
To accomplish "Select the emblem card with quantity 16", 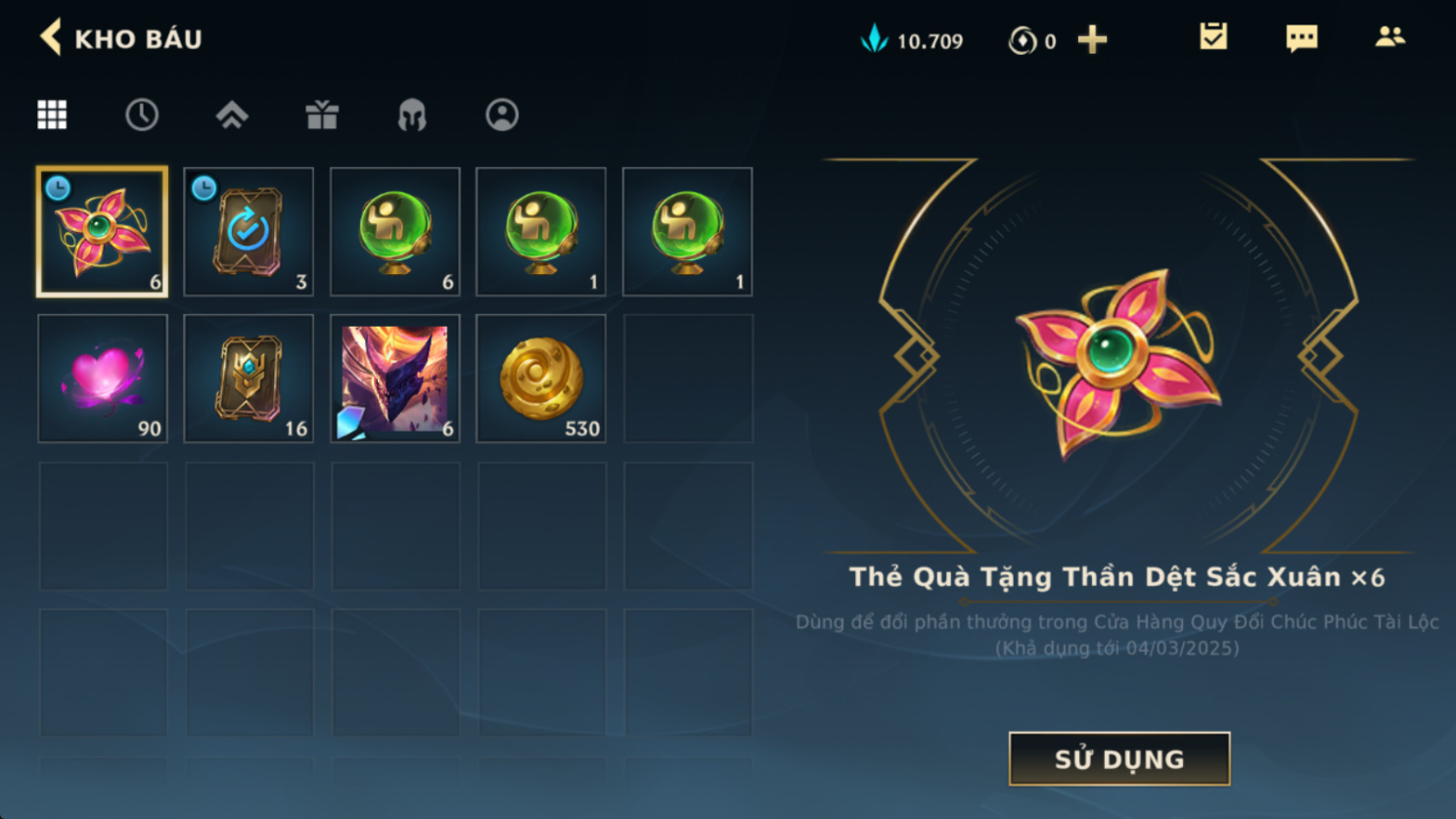I will 249,379.
